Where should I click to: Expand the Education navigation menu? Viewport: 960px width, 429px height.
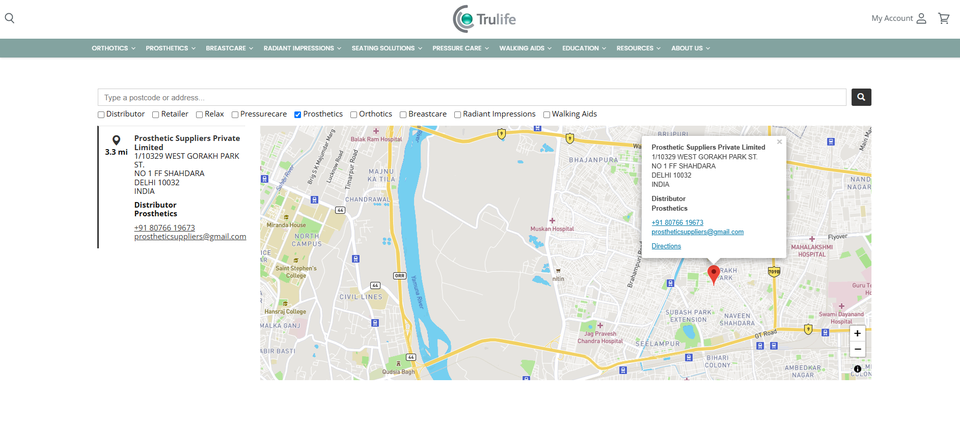pyautogui.click(x=584, y=48)
